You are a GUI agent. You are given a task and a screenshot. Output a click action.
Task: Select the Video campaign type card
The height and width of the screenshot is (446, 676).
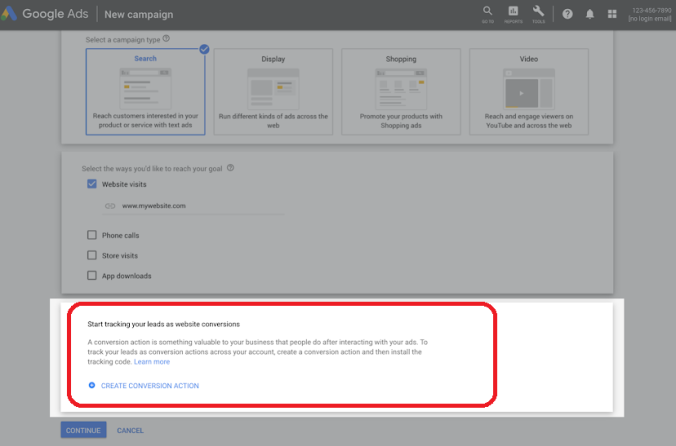529,91
